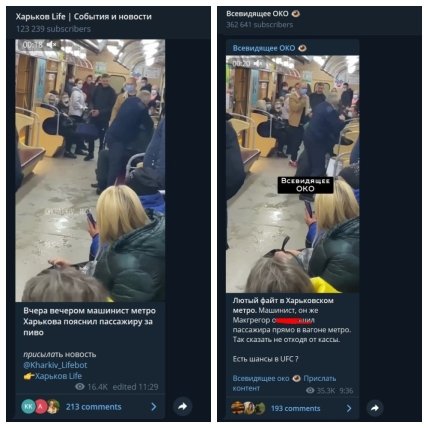
Task: Follow the Харьков Life channel link
Action: (58, 376)
